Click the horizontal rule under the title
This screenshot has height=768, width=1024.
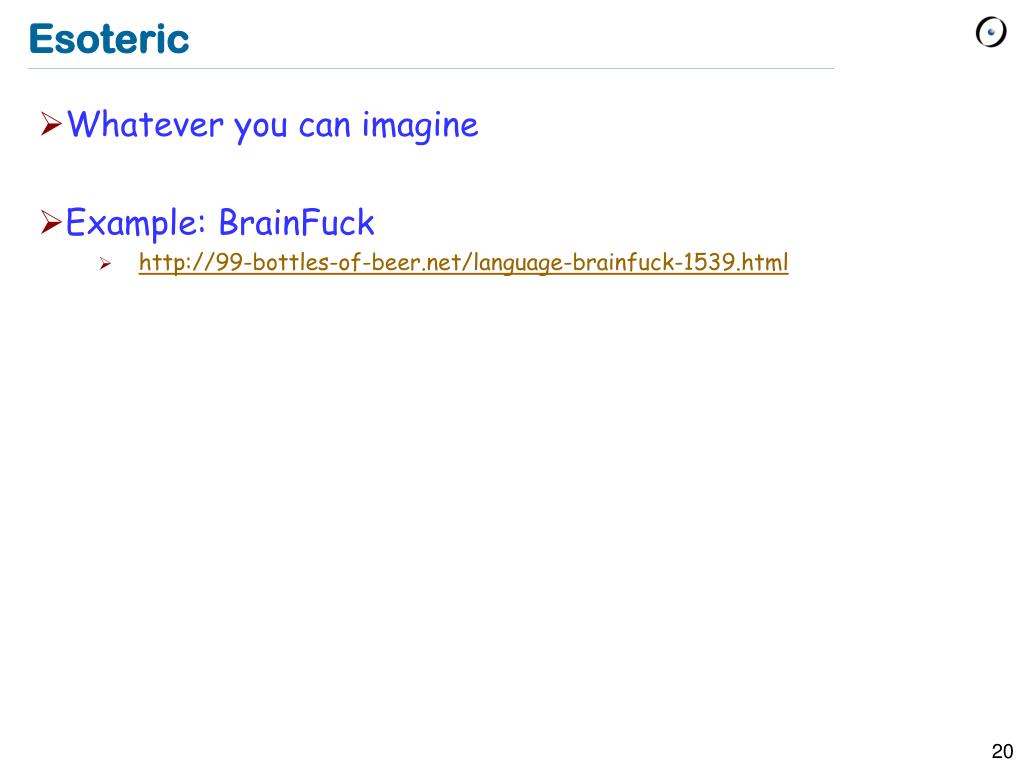click(431, 68)
